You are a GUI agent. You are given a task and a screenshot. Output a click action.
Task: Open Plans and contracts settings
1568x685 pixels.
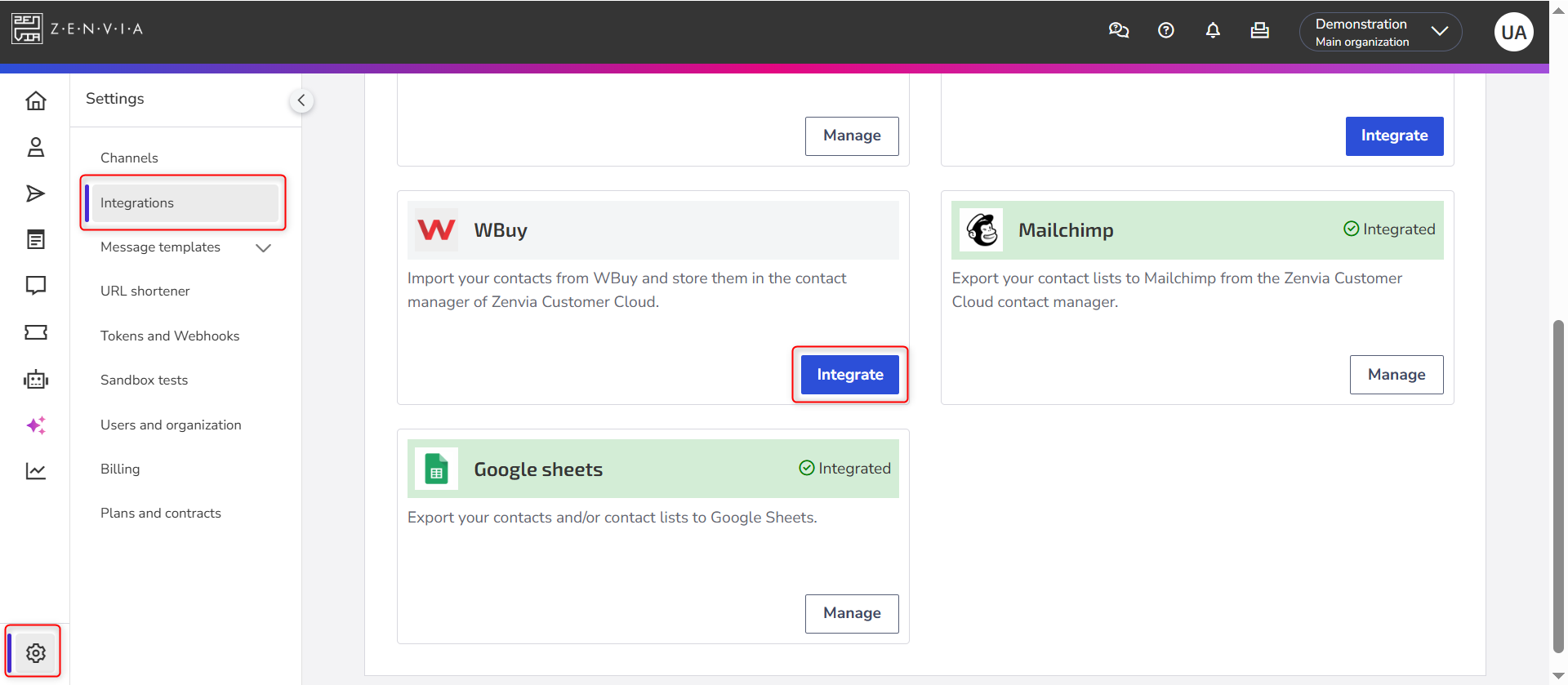click(161, 513)
